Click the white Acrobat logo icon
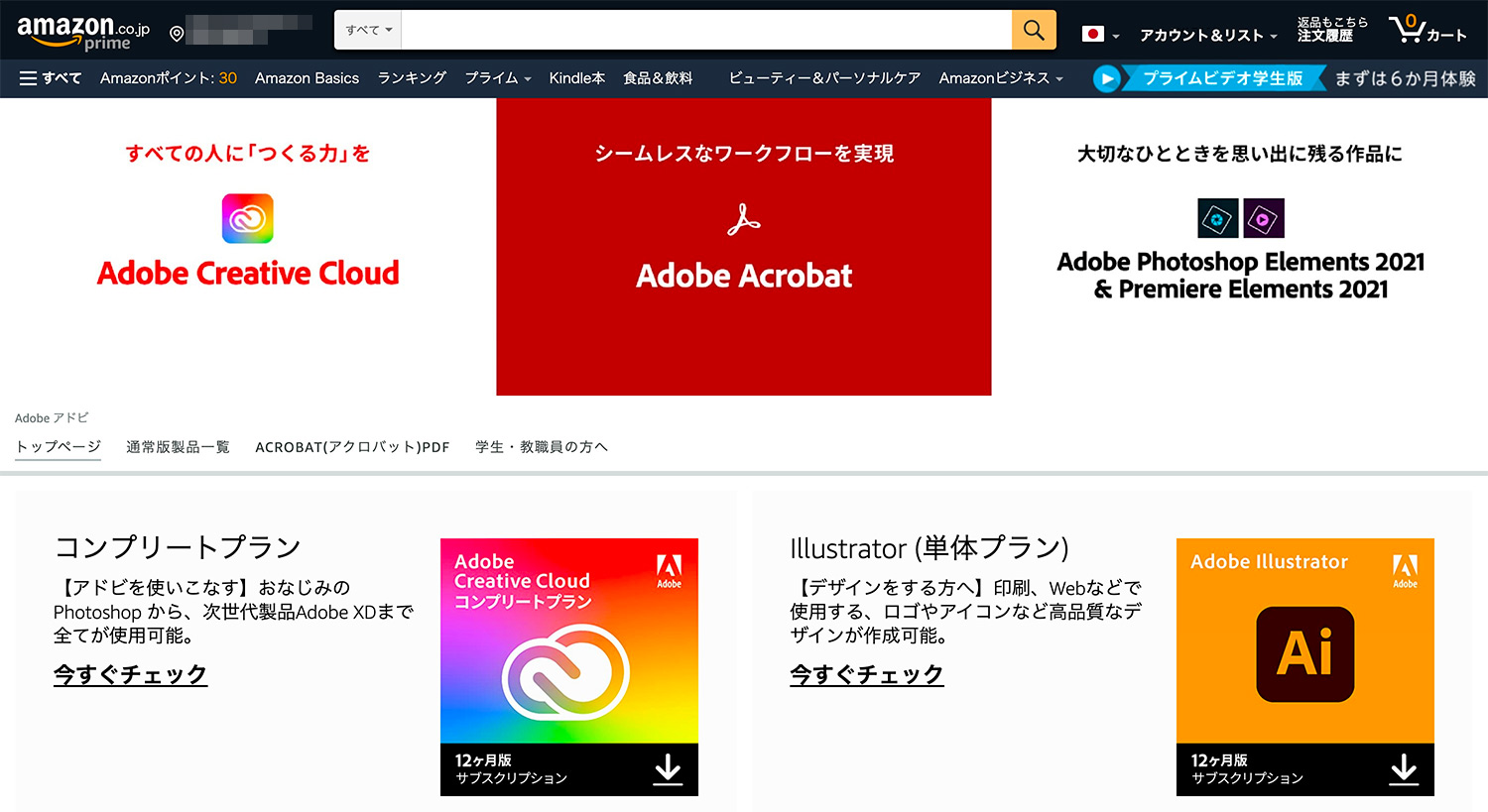Viewport: 1488px width, 812px height. tap(744, 219)
